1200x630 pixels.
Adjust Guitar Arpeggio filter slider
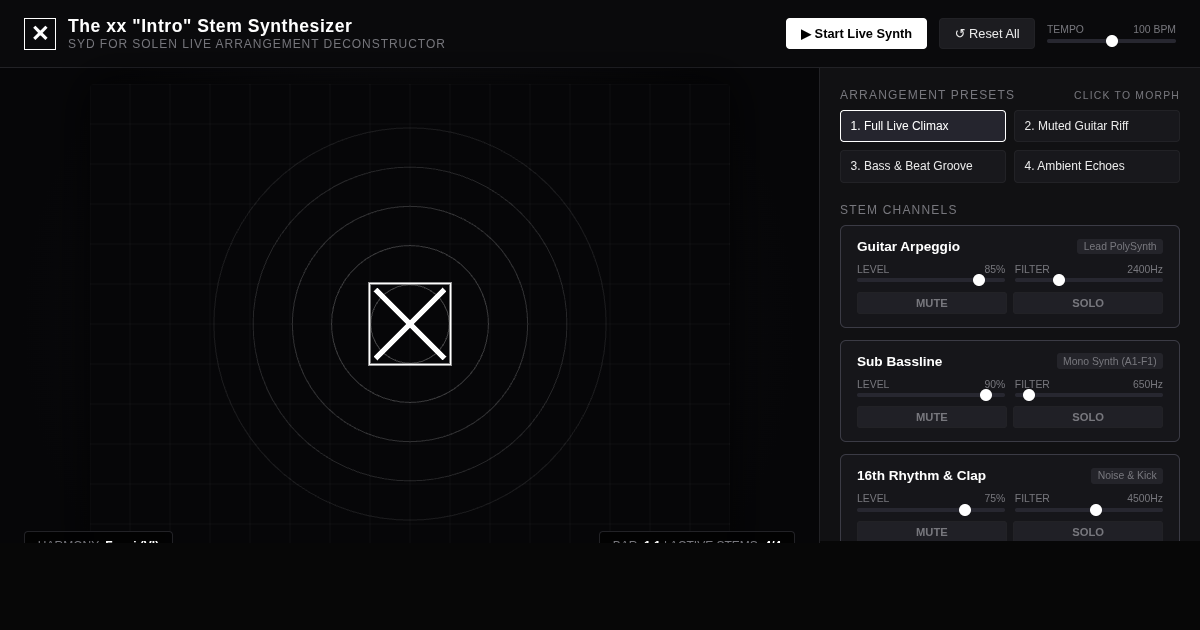pos(1089,280)
